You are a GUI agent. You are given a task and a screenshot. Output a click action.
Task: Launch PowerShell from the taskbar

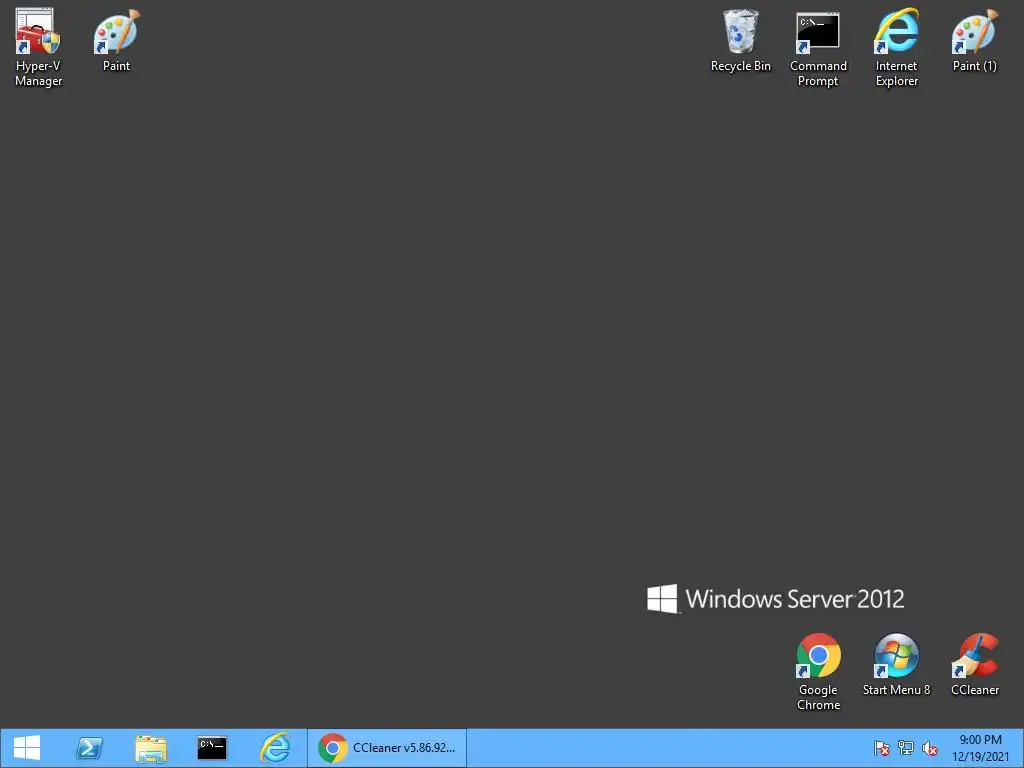coord(89,748)
